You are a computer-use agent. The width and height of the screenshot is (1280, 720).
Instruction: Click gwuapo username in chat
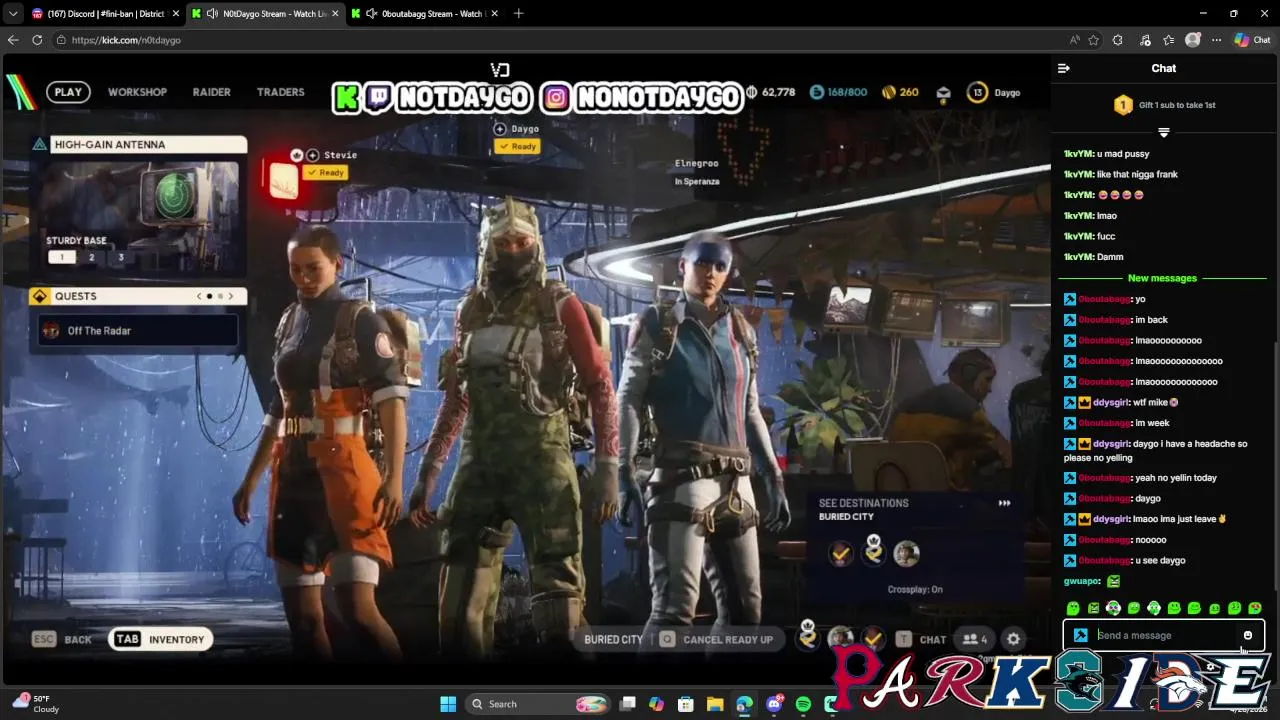click(1082, 581)
